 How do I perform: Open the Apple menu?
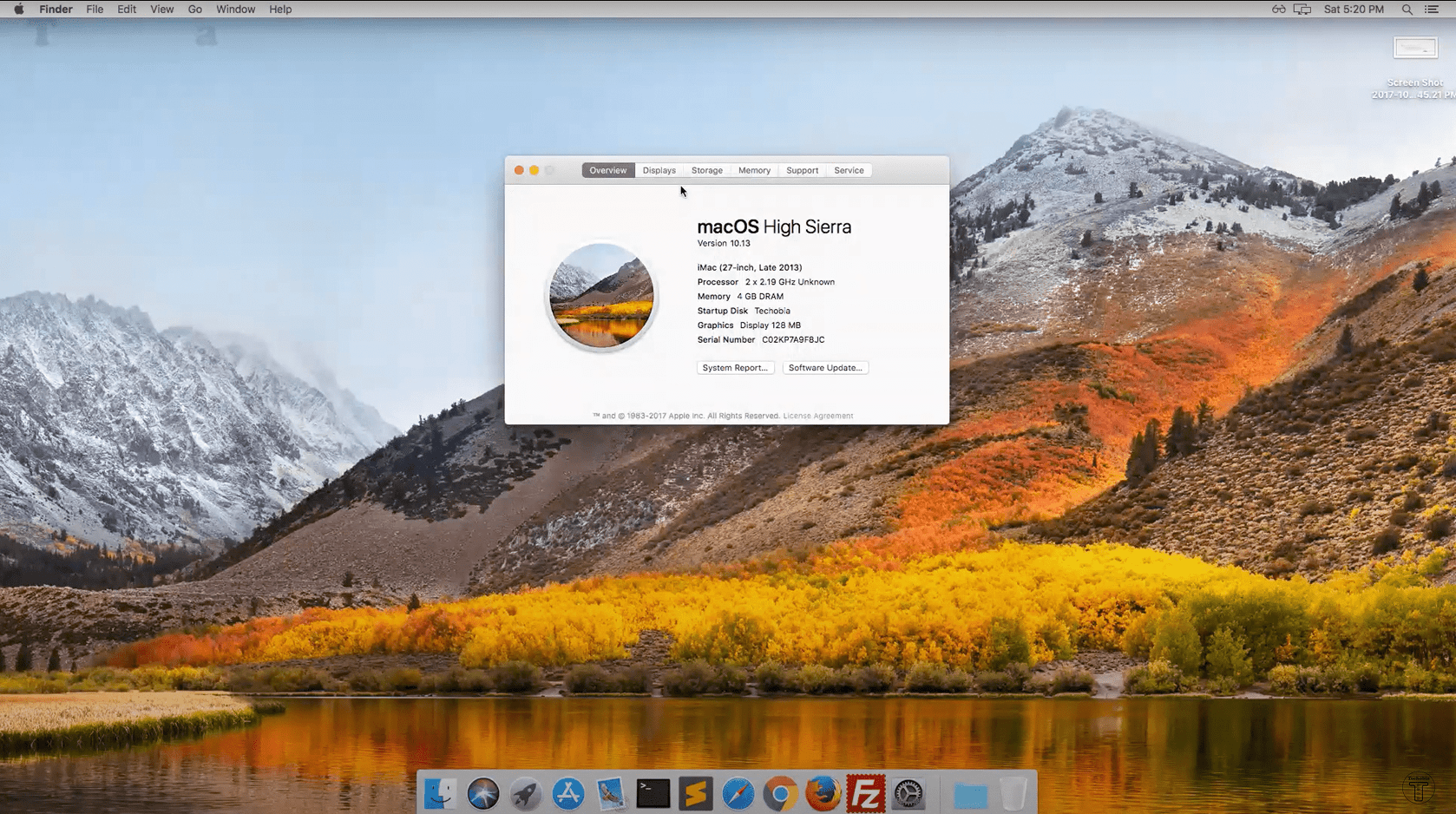(18, 10)
